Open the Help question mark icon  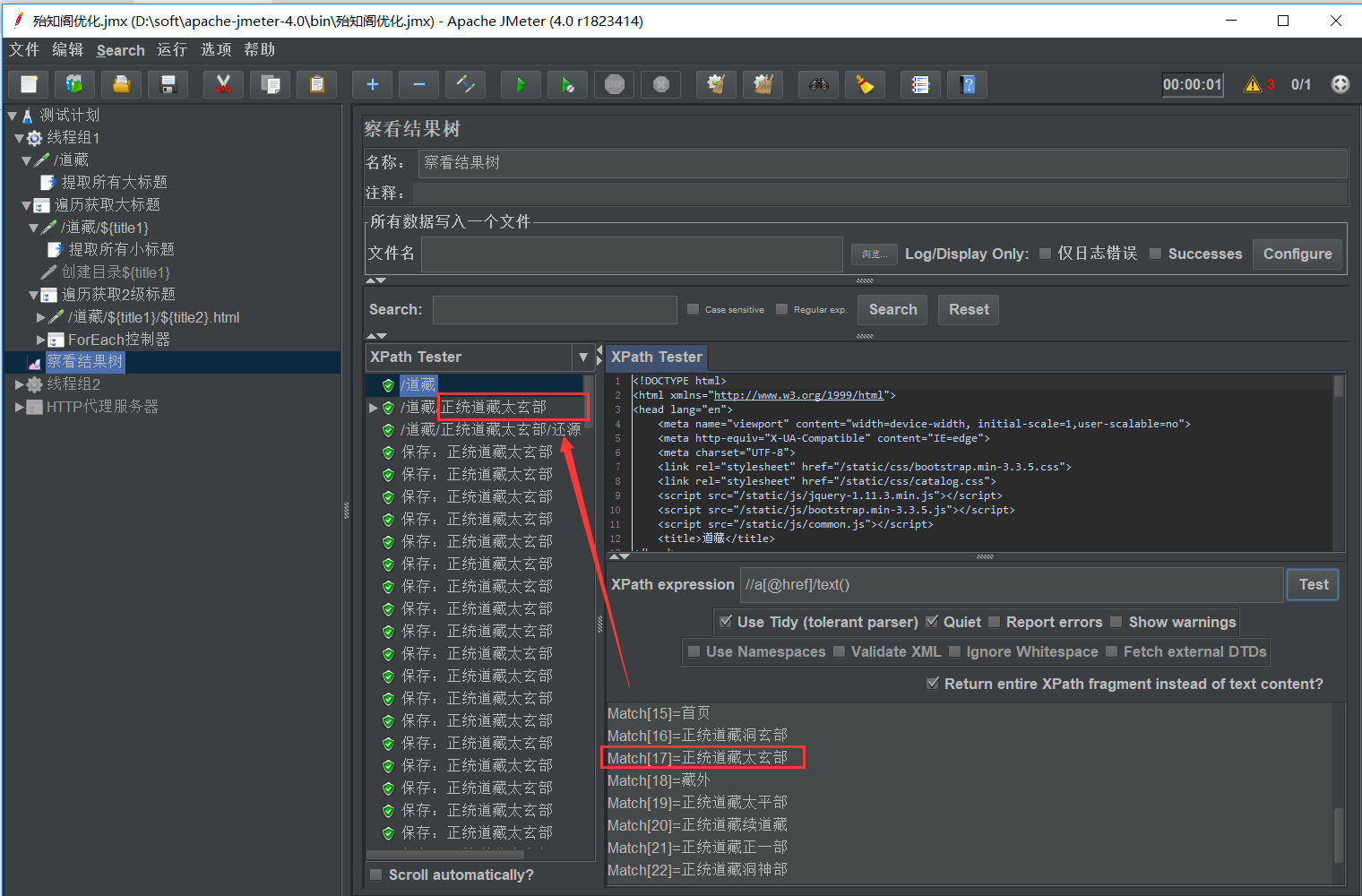coord(967,84)
